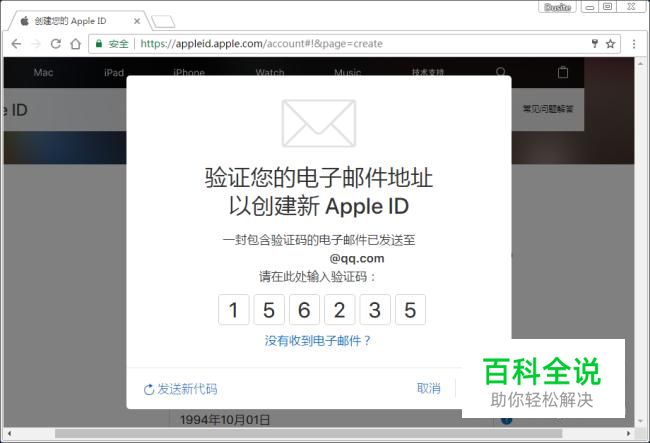Click the green secure lock icon
This screenshot has width=650, height=443.
click(99, 44)
